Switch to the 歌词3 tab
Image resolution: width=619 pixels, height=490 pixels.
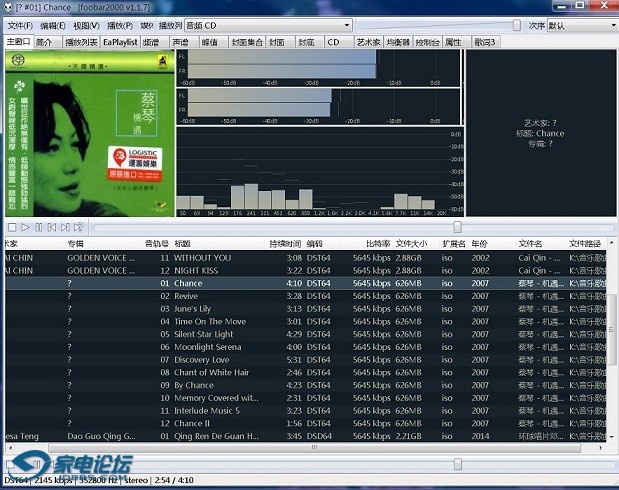[485, 42]
